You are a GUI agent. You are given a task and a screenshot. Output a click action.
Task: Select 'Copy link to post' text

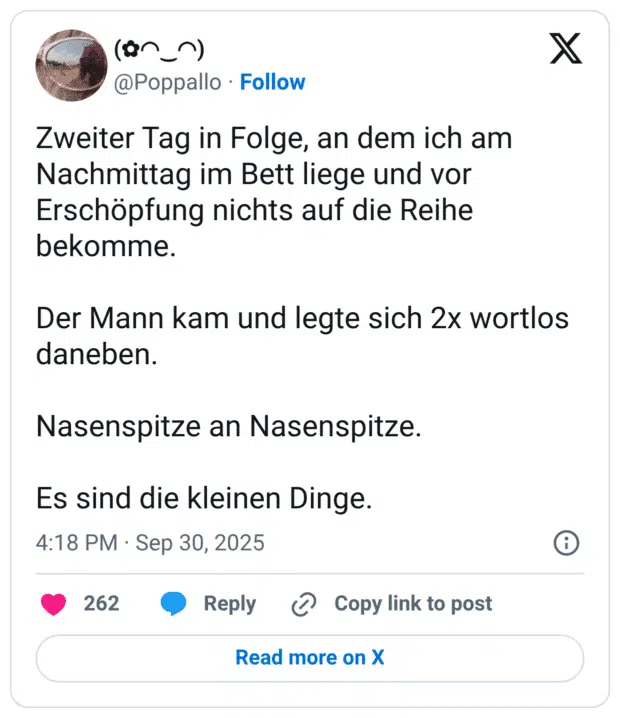[413, 603]
